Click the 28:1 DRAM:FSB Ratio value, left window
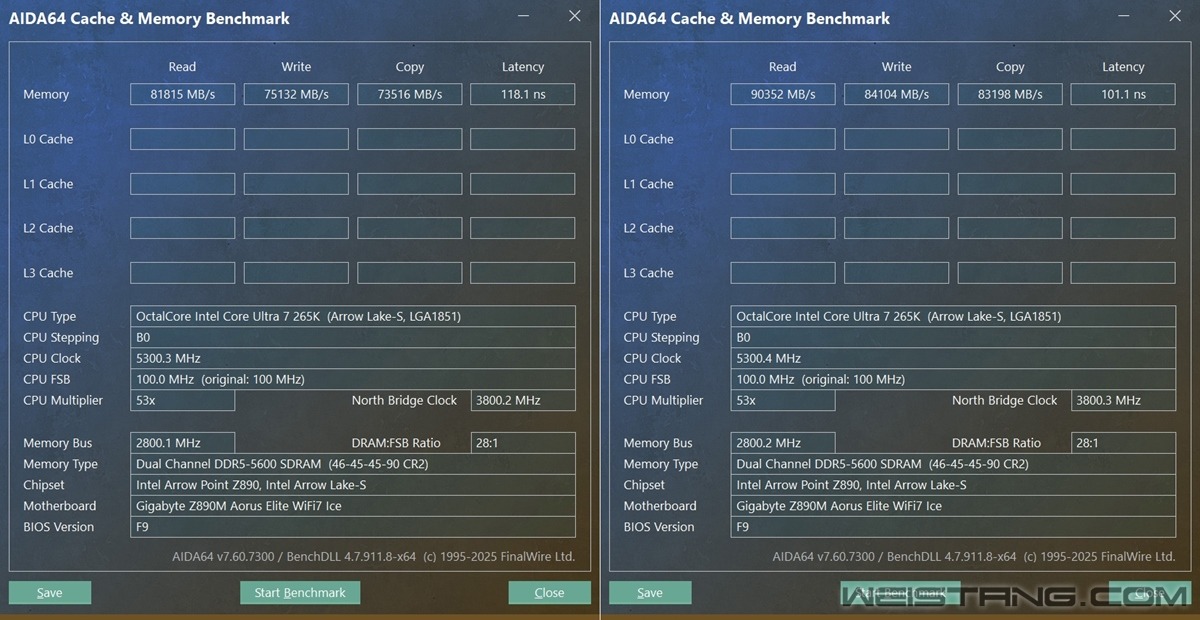Viewport: 1200px width, 620px height. coord(523,443)
